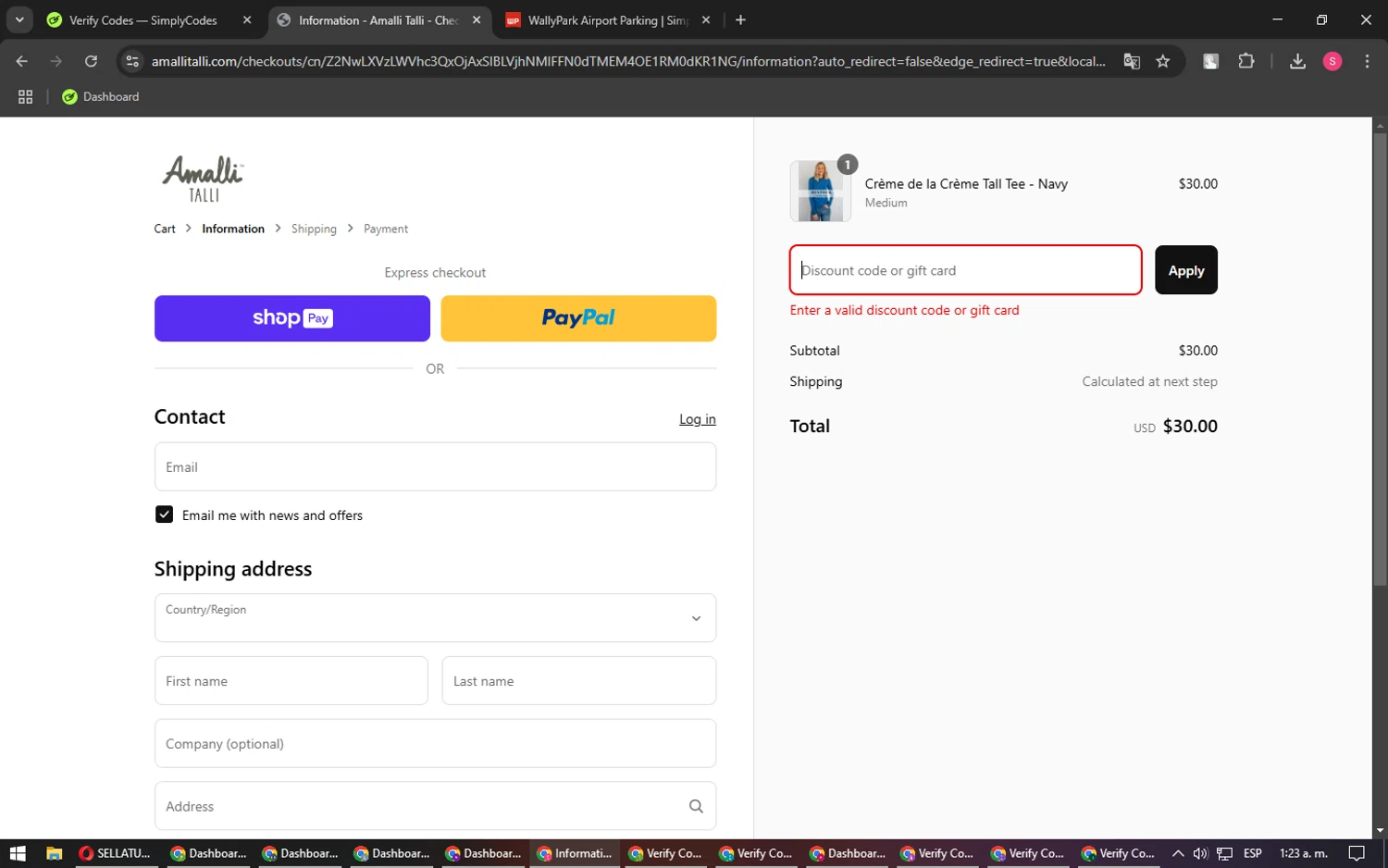1388x868 pixels.
Task: Open the apps grid in bookmarks bar
Action: tap(26, 96)
